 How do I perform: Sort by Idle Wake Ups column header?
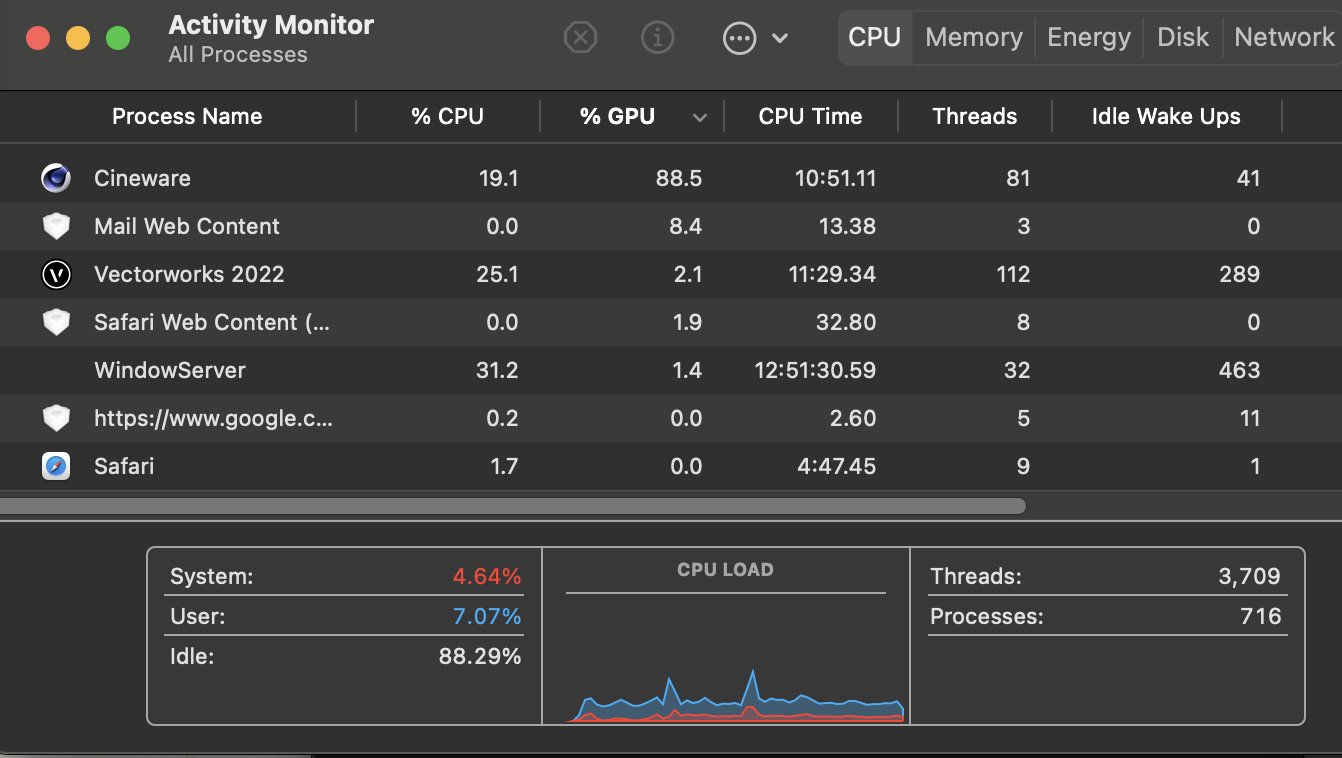click(1166, 116)
